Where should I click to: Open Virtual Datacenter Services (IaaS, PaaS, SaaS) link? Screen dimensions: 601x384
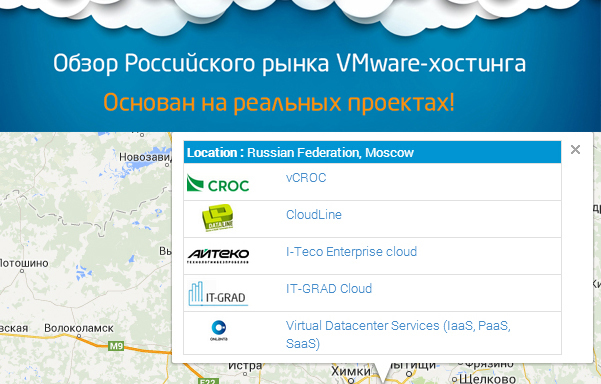[398, 334]
